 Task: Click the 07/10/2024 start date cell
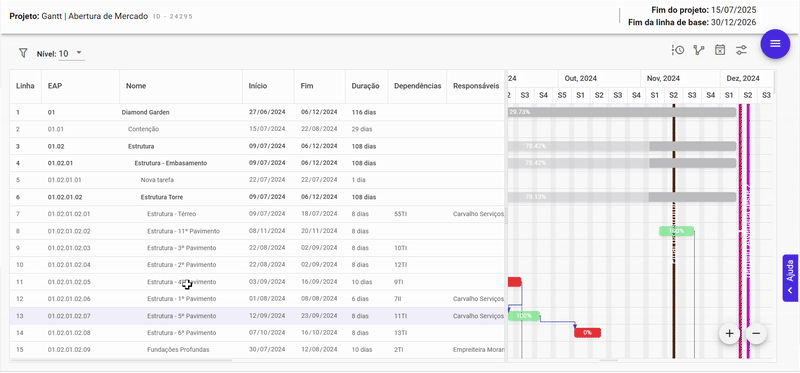coord(267,333)
